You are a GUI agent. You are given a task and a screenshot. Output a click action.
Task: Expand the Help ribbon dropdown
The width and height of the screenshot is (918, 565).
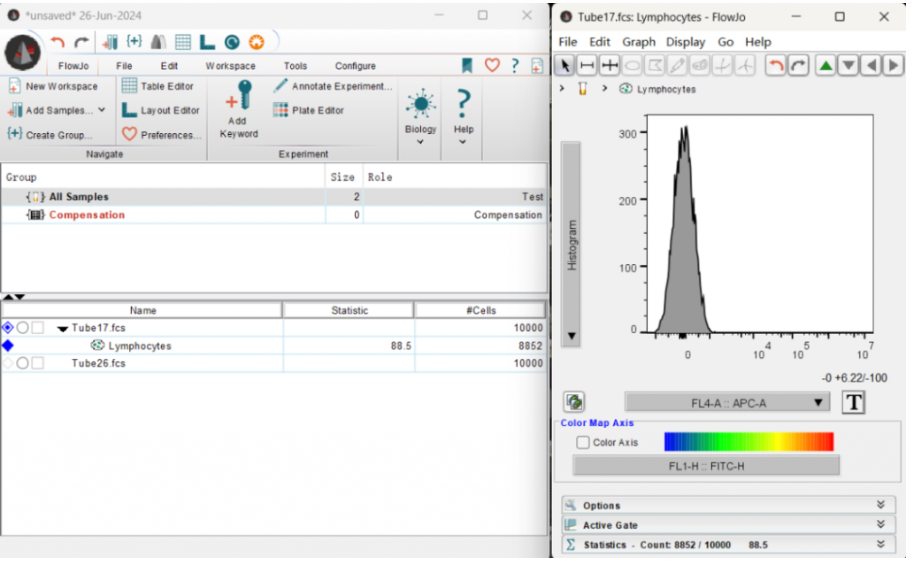[463, 142]
